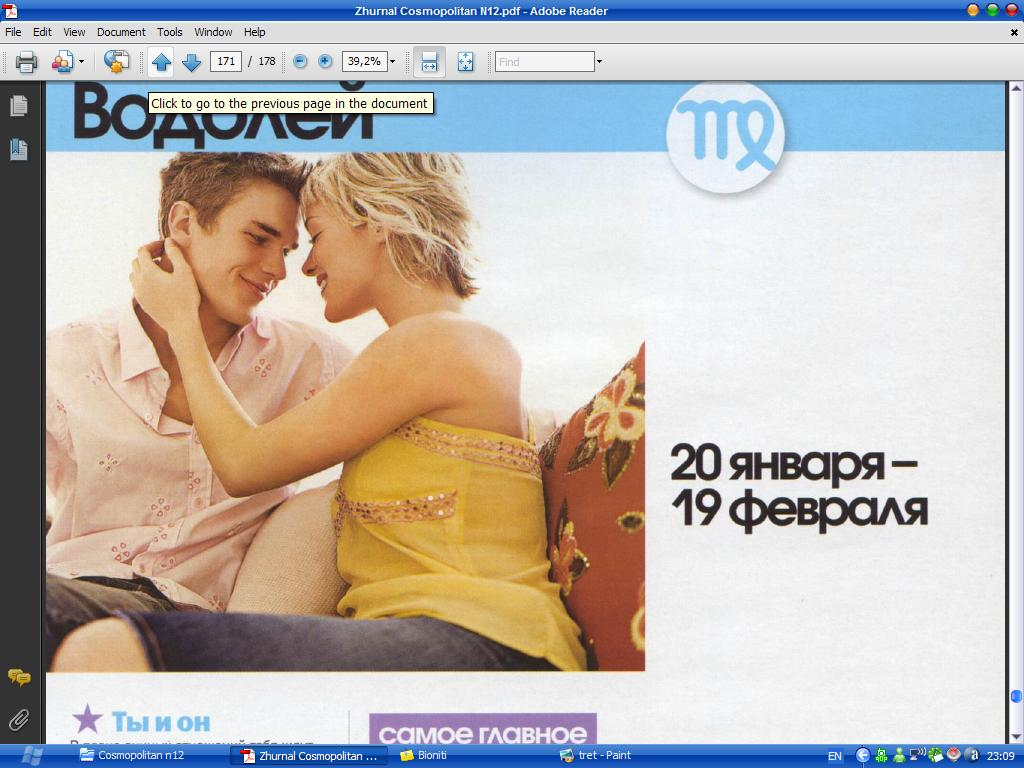Open the Window menu
This screenshot has height=768, width=1024.
(x=214, y=32)
